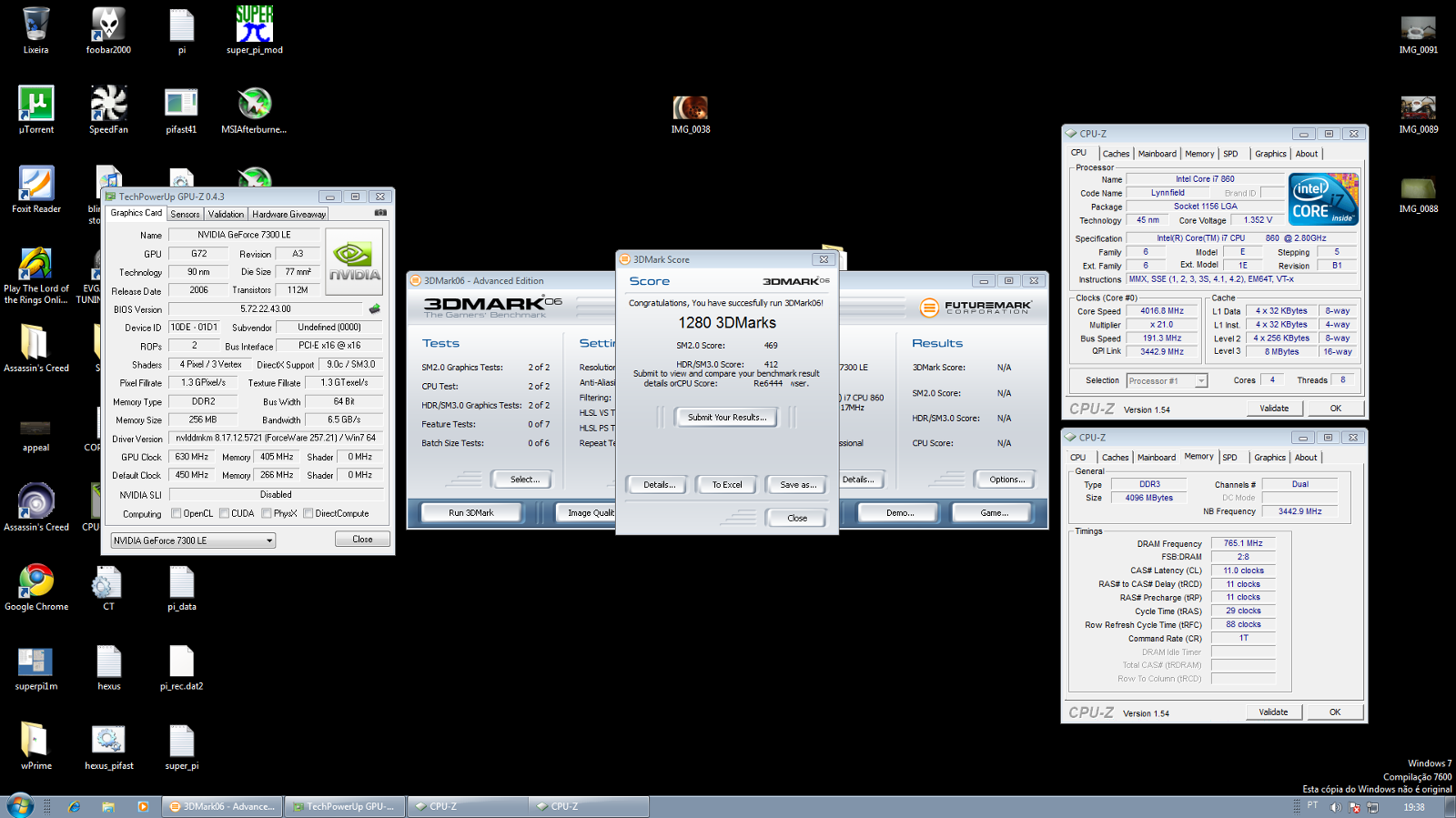This screenshot has width=1456, height=818.
Task: Switch to 3DMark06 taskbar button
Action: pyautogui.click(x=223, y=806)
